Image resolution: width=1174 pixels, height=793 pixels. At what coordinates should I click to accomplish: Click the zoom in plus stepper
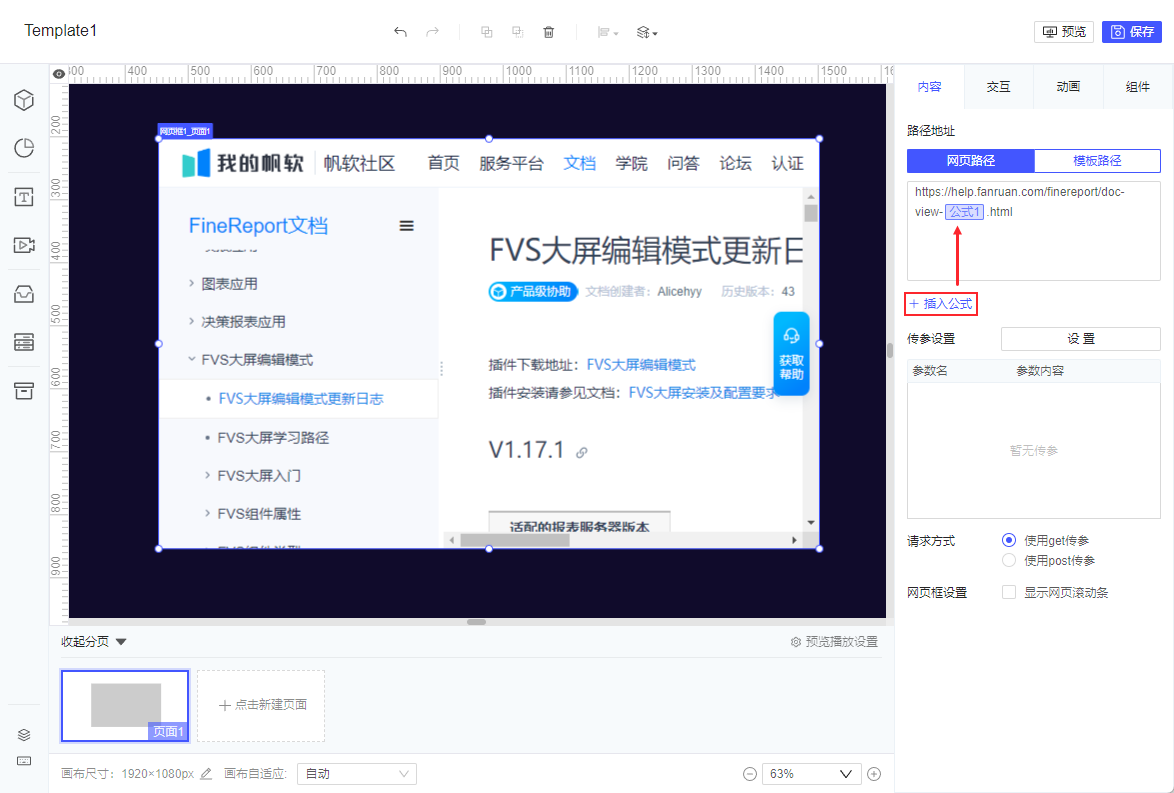coord(874,774)
